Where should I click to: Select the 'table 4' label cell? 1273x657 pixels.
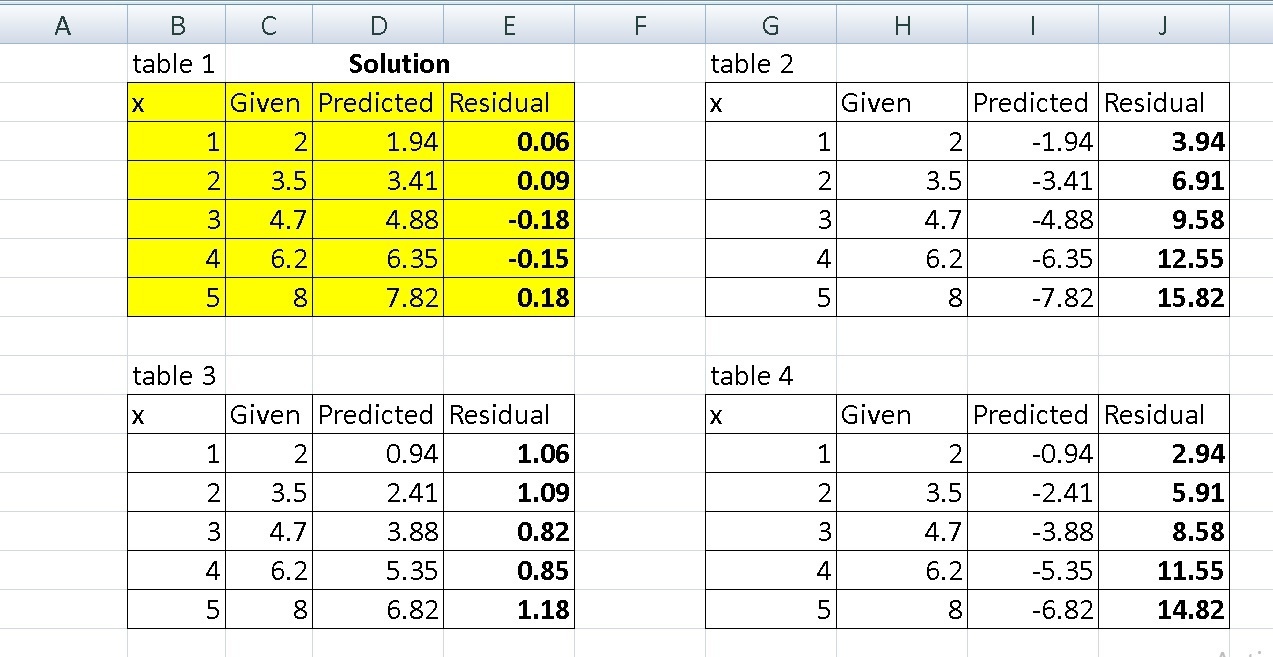coord(770,376)
